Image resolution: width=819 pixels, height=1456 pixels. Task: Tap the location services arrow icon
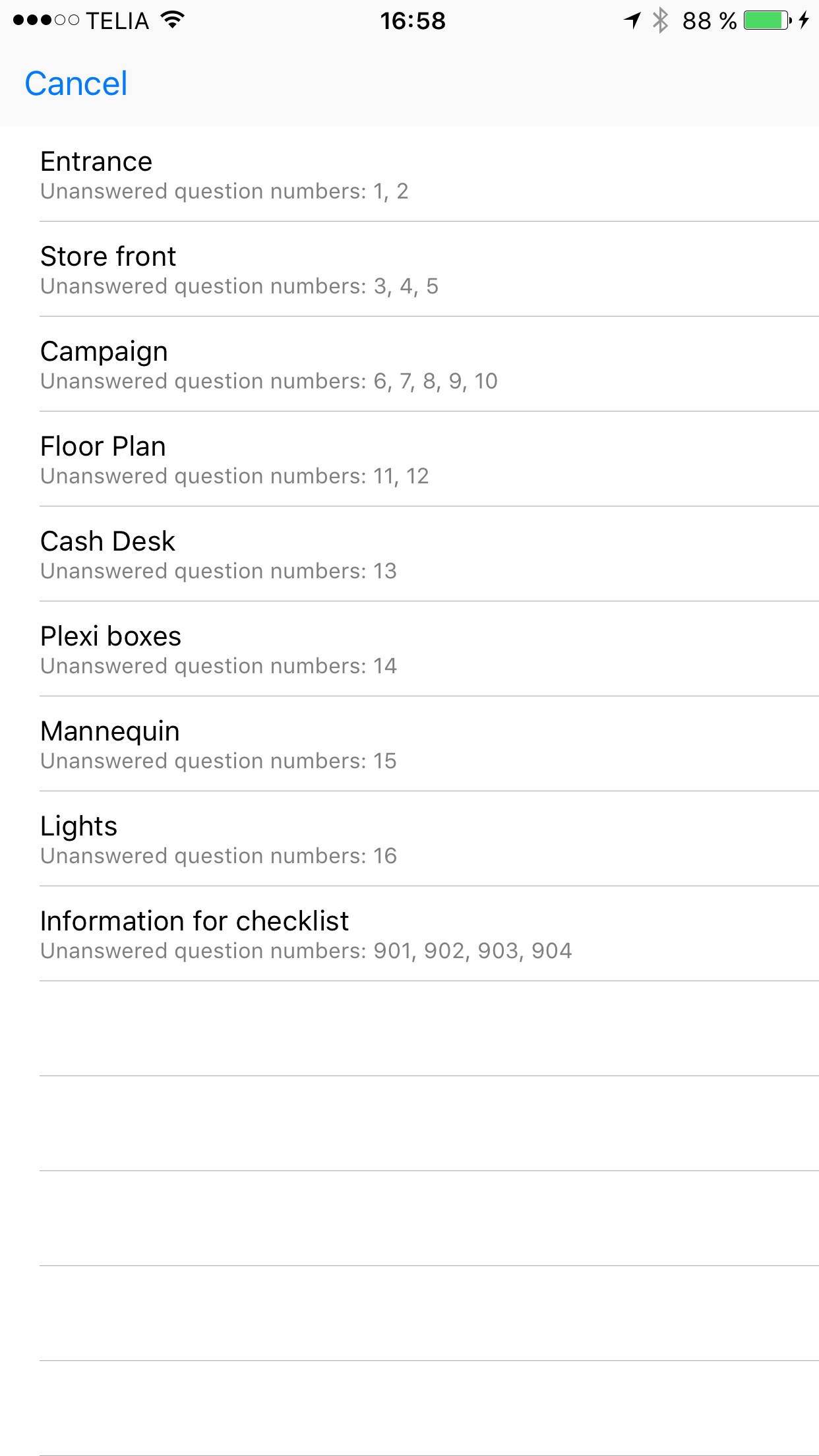(632, 20)
